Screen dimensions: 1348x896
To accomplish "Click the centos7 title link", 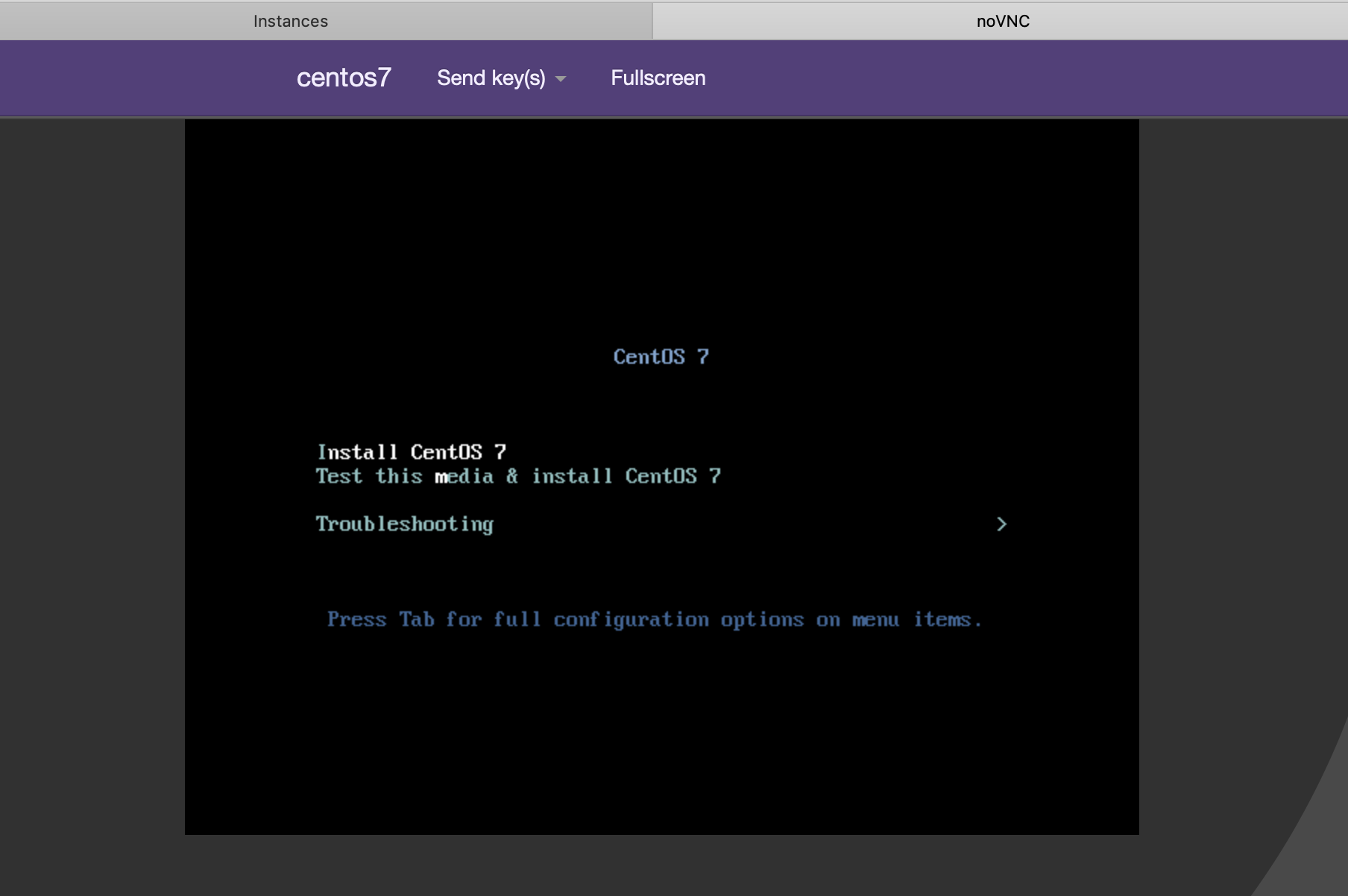I will pyautogui.click(x=344, y=78).
